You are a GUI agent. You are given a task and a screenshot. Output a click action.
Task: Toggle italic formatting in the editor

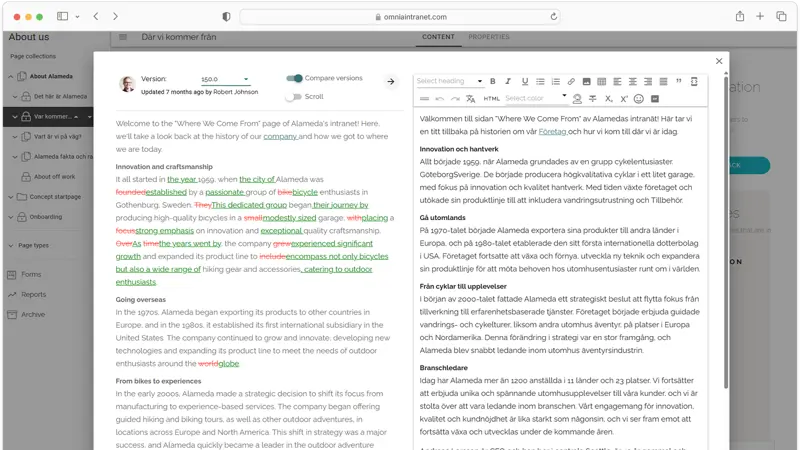click(508, 81)
